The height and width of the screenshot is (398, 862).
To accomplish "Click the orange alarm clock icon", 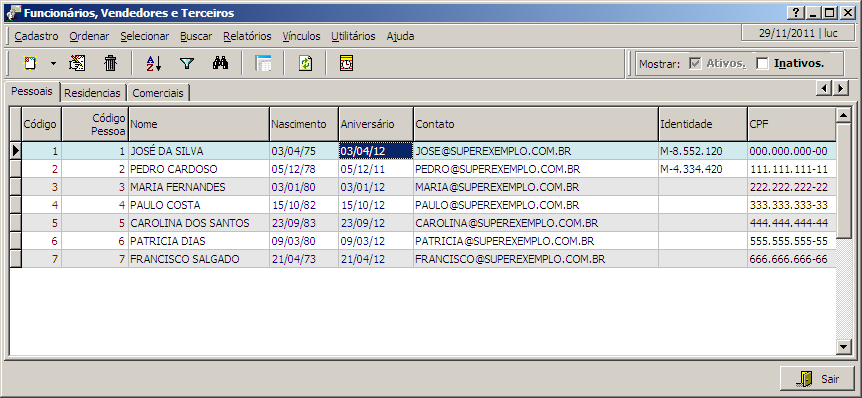I will tap(346, 63).
